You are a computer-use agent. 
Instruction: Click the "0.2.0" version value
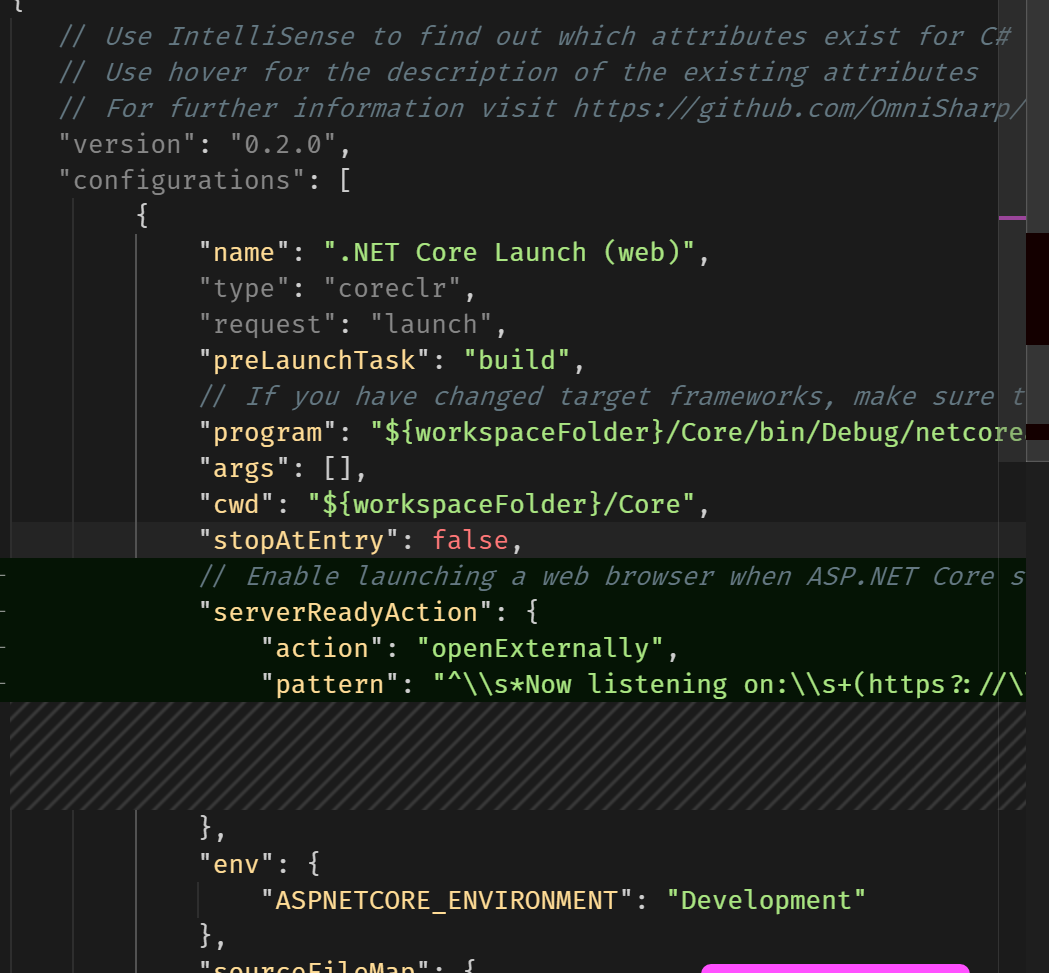[x=282, y=145]
